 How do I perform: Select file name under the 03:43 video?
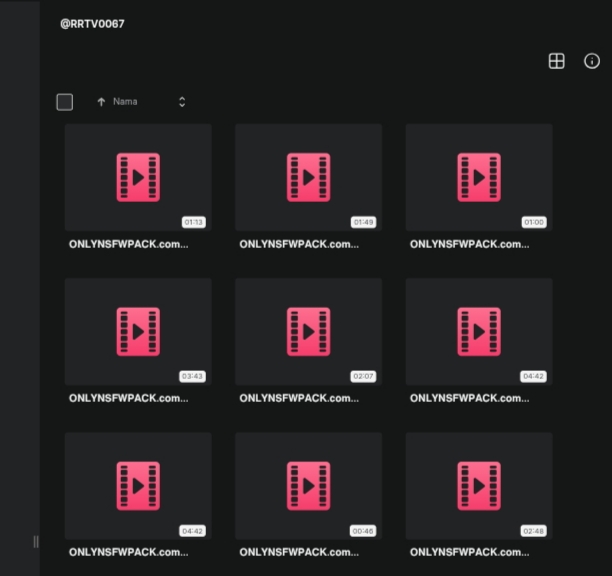click(128, 398)
